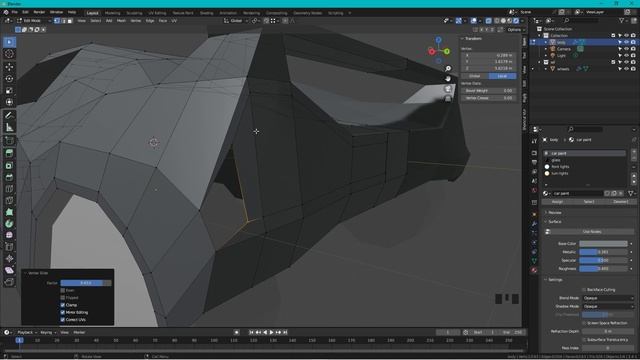Select the glass material slot
This screenshot has width=640, height=360.
click(584, 160)
